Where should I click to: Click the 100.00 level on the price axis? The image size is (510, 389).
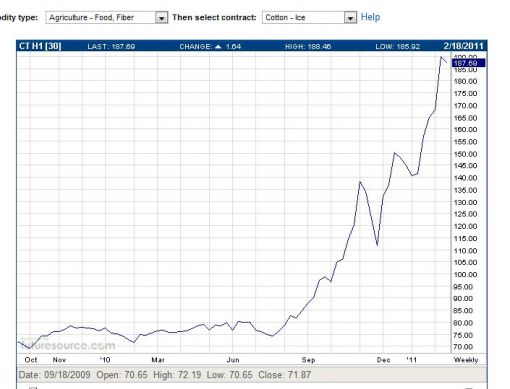465,275
